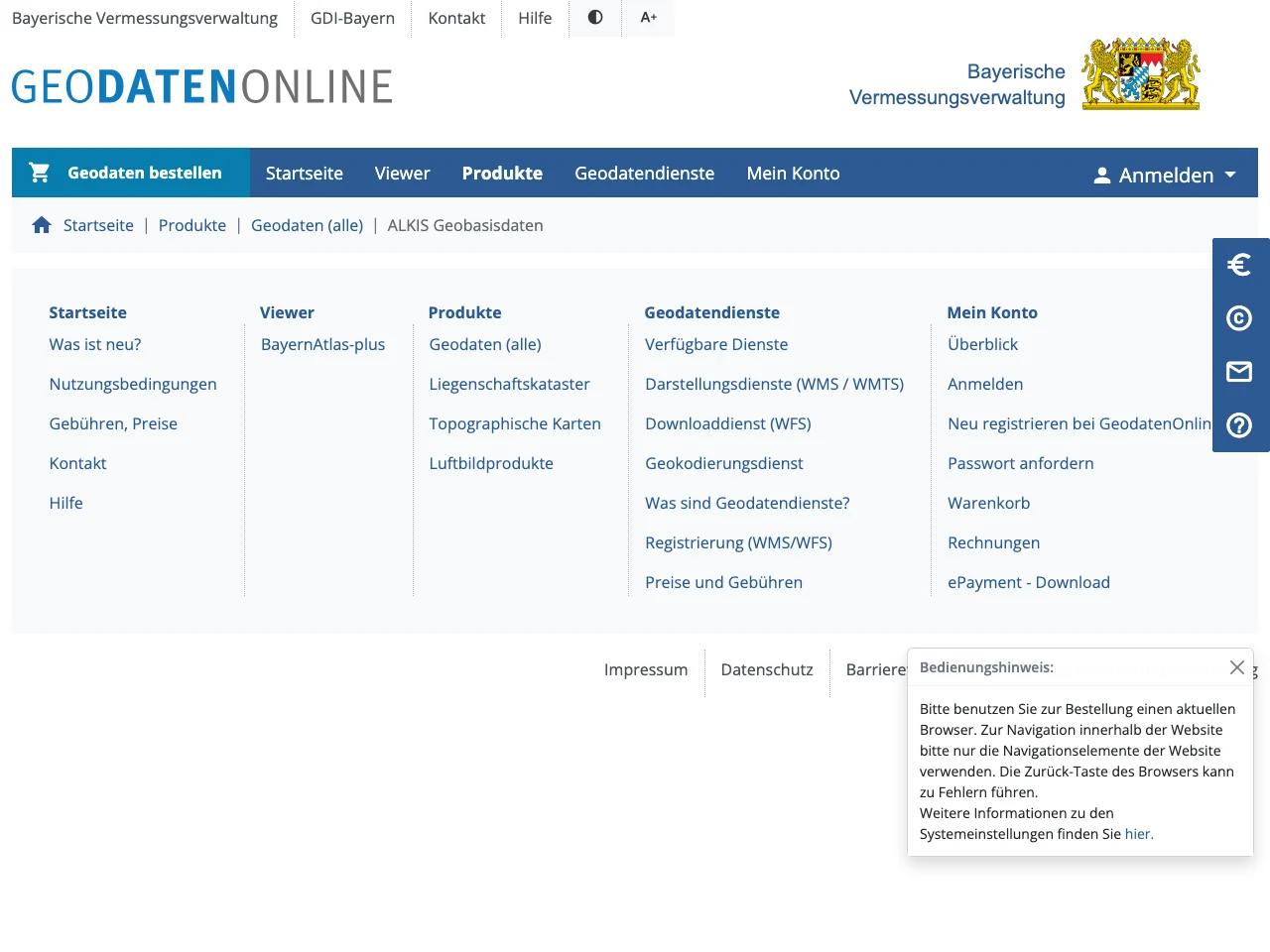Open Datenschutz footer link
This screenshot has width=1270, height=952.
coord(767,669)
